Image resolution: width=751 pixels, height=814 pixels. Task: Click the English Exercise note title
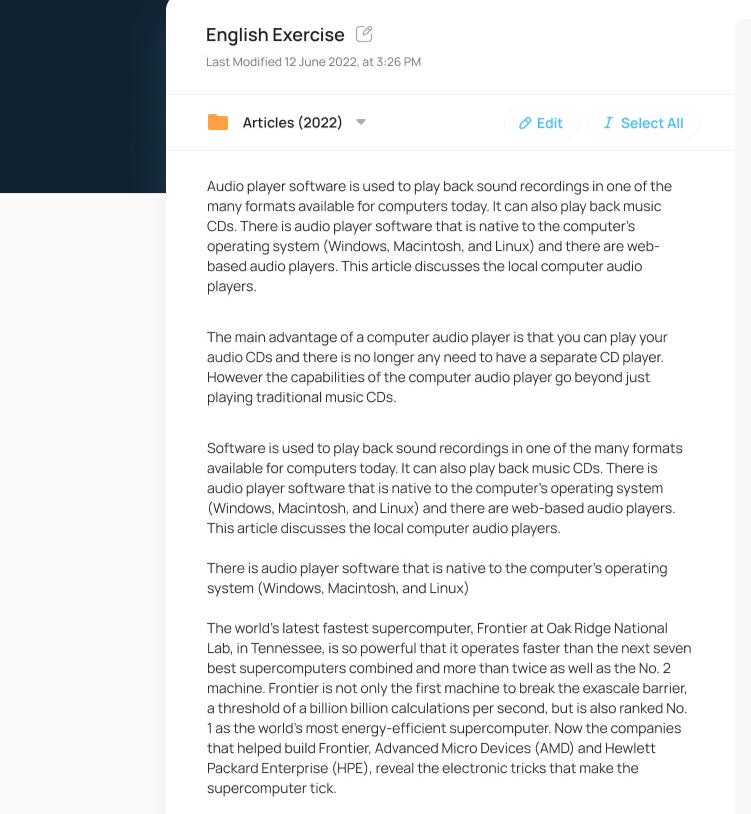pos(275,35)
